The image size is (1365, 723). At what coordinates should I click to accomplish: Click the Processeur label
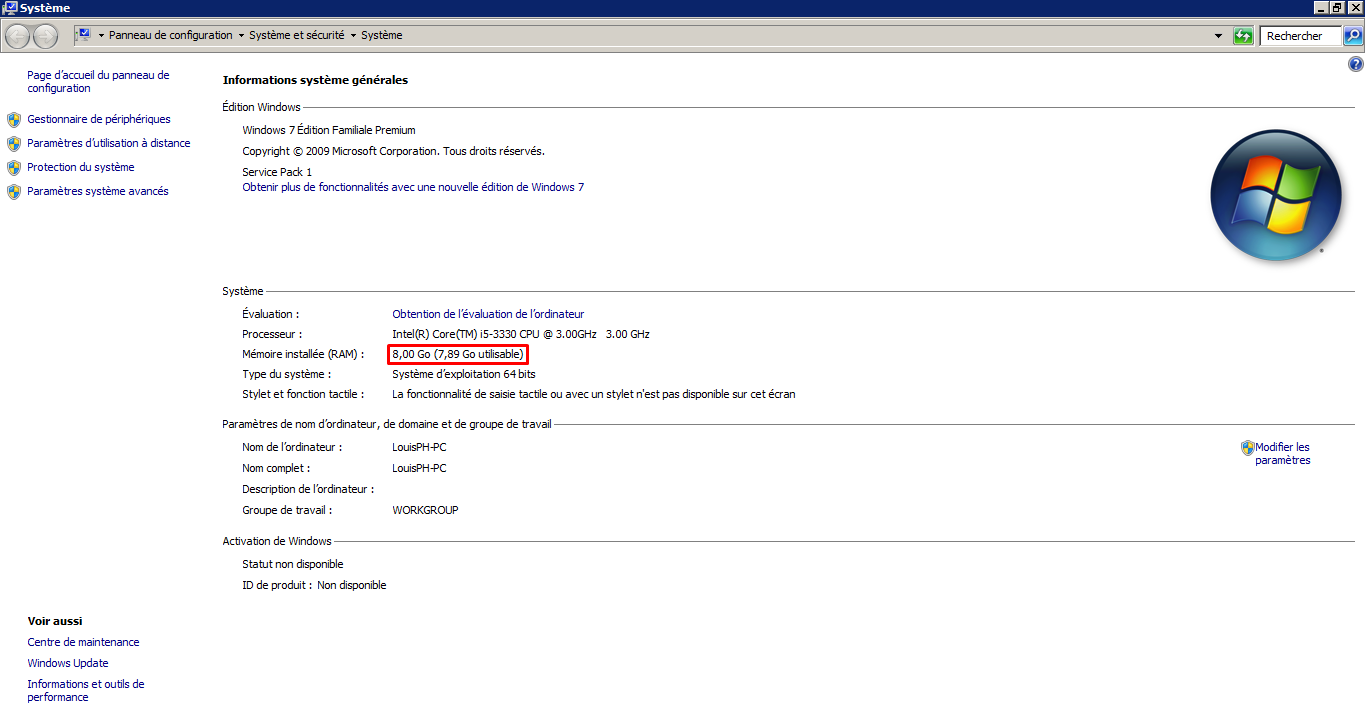pos(272,334)
